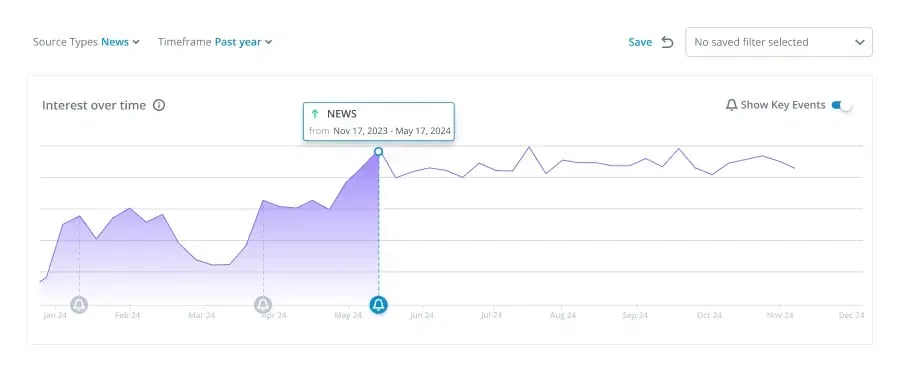Click the Aug 24 axis label
Image resolution: width=900 pixels, height=372 pixels.
pyautogui.click(x=562, y=315)
